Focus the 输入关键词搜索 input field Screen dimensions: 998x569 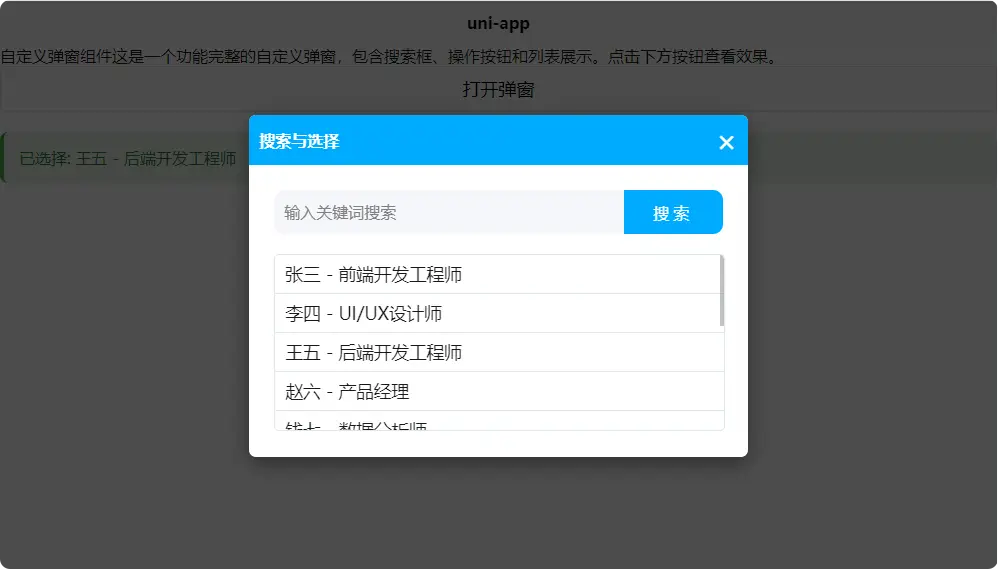tap(448, 212)
